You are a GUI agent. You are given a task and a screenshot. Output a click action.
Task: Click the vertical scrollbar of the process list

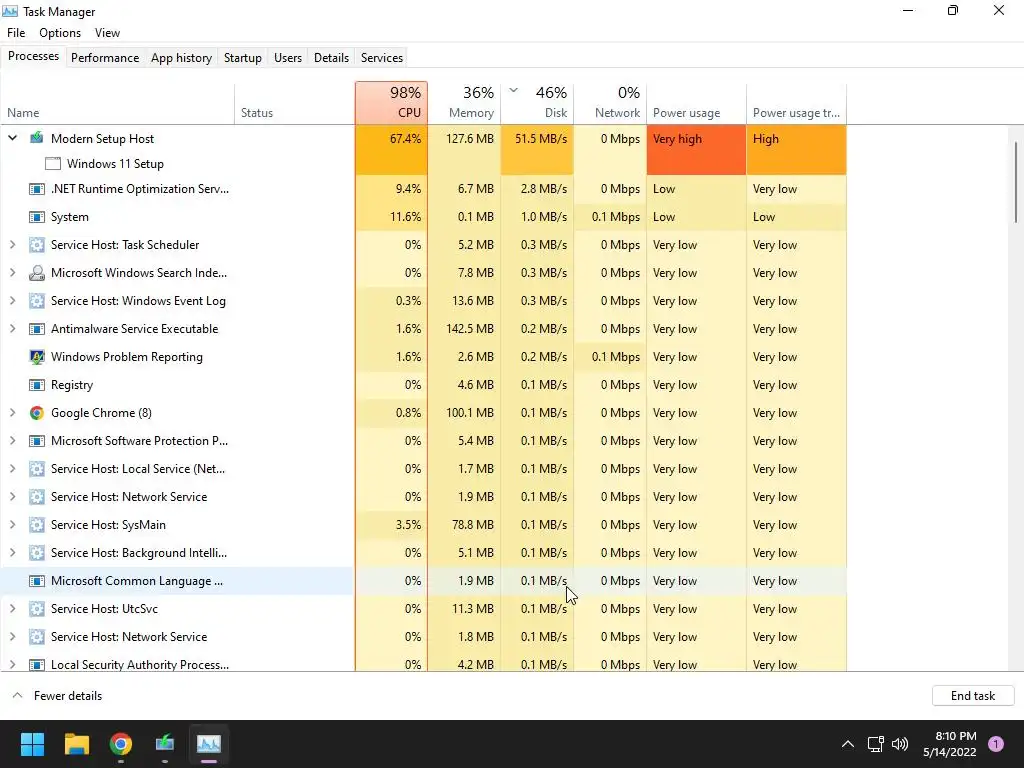[x=1016, y=182]
